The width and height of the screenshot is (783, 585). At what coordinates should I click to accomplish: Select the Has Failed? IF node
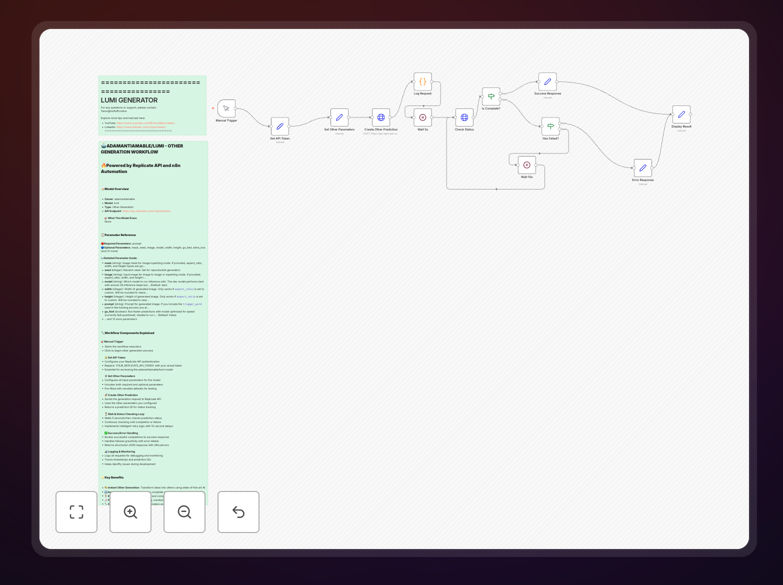click(550, 126)
